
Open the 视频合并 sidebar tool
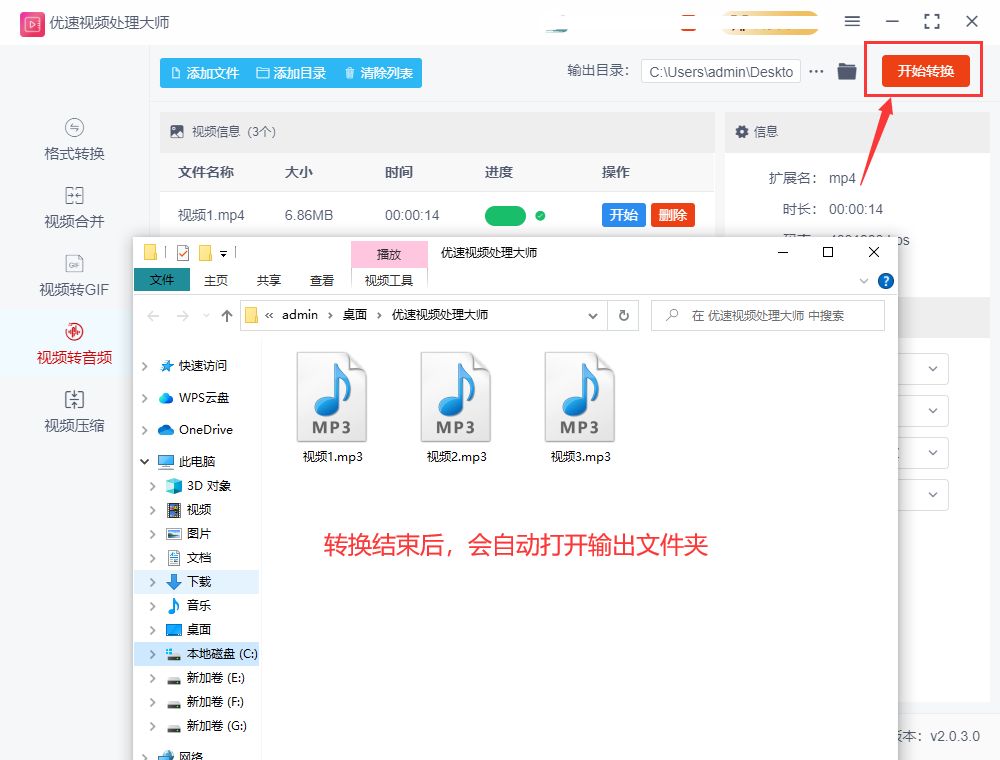click(74, 208)
